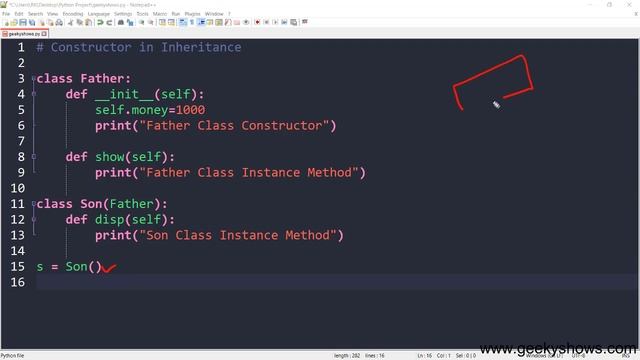Open the Encoding menu
This screenshot has width=640, height=360.
pos(73,14)
